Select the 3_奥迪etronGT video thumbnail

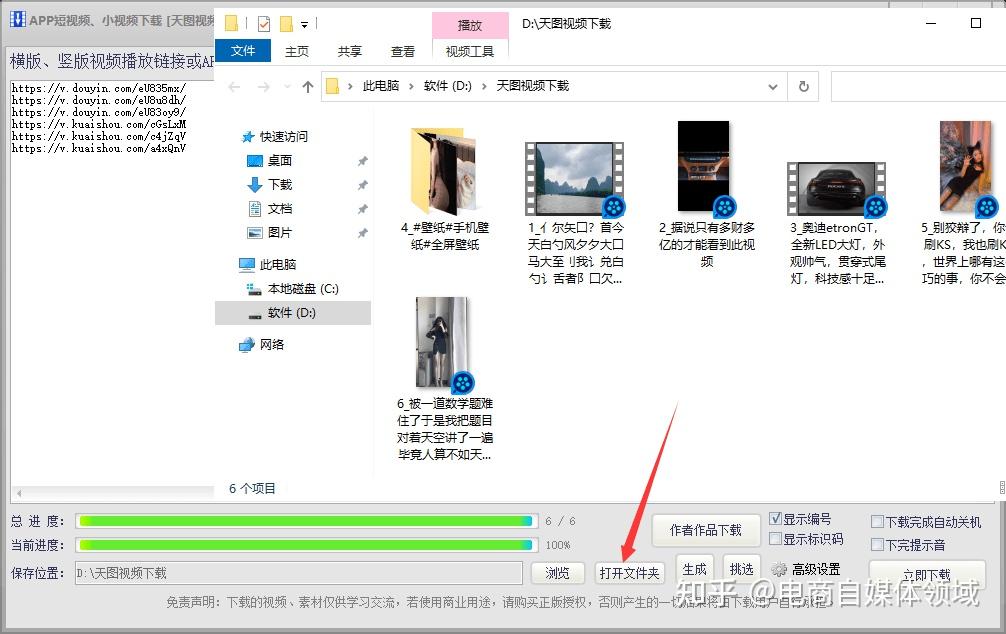point(837,189)
